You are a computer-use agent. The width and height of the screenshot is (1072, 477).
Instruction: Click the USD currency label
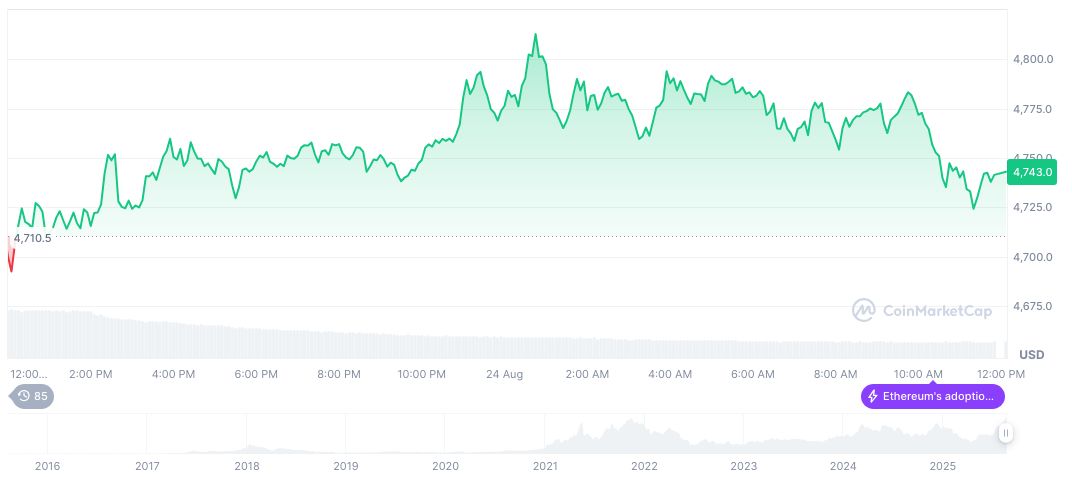tap(1031, 355)
